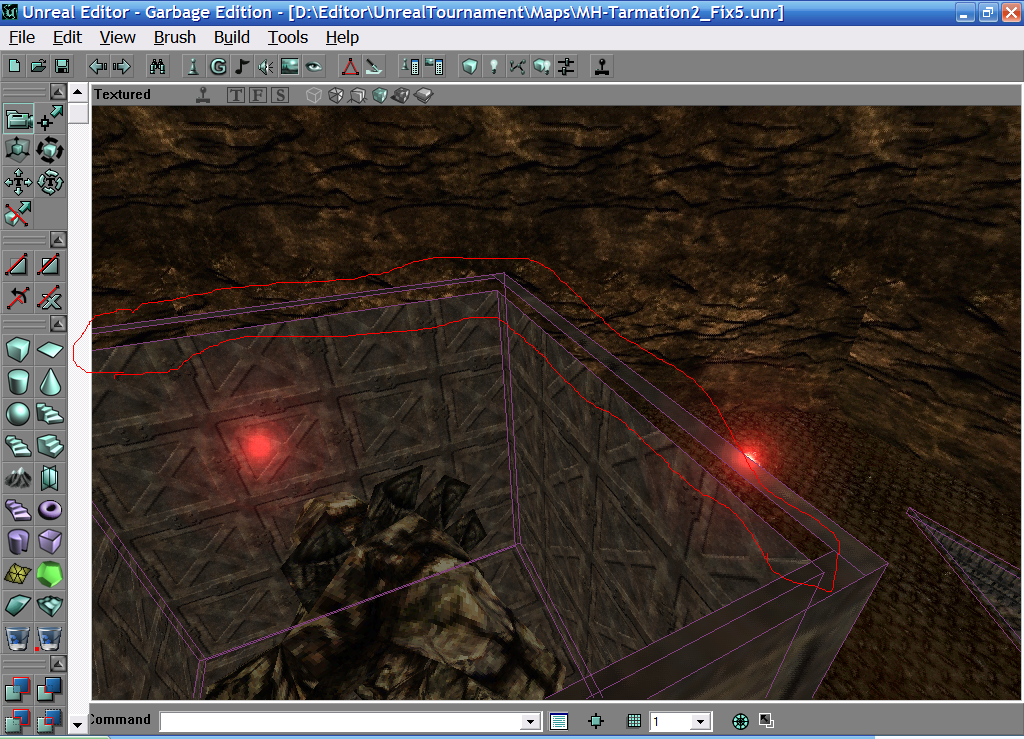This screenshot has width=1024, height=739.
Task: Click the Command input field
Action: point(342,721)
